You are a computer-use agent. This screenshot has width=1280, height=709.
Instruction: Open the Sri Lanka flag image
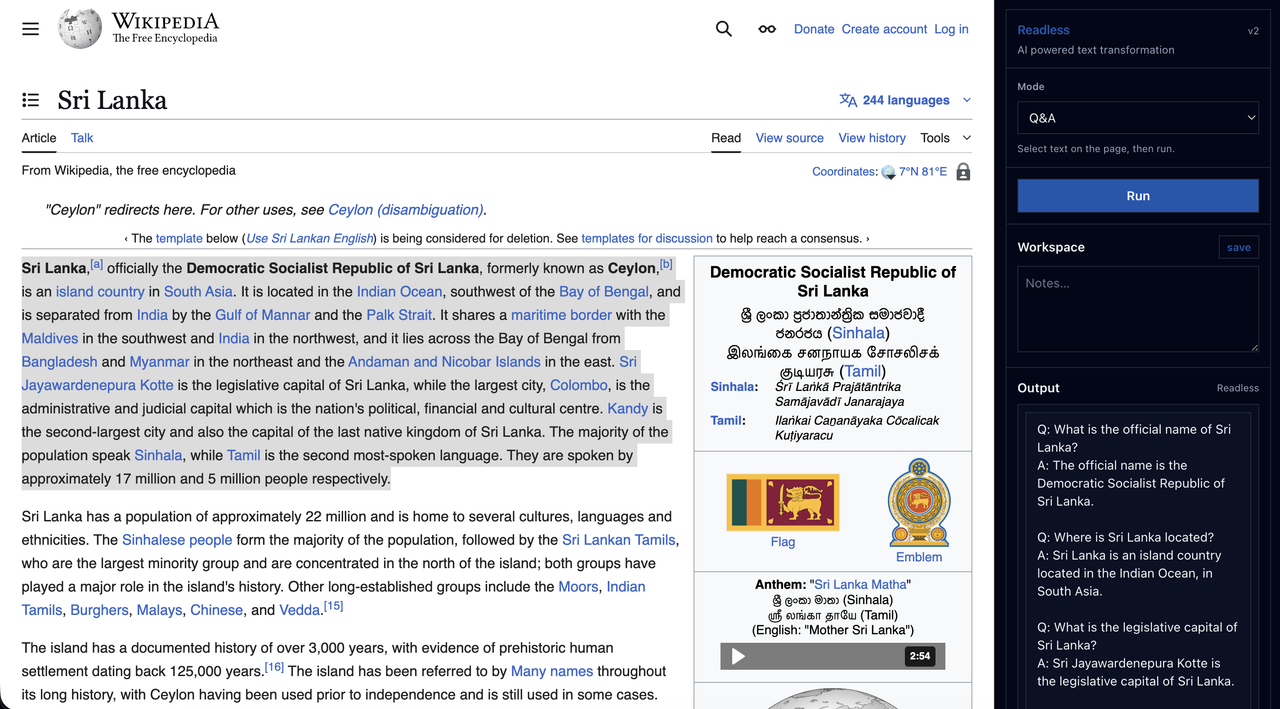coord(782,502)
